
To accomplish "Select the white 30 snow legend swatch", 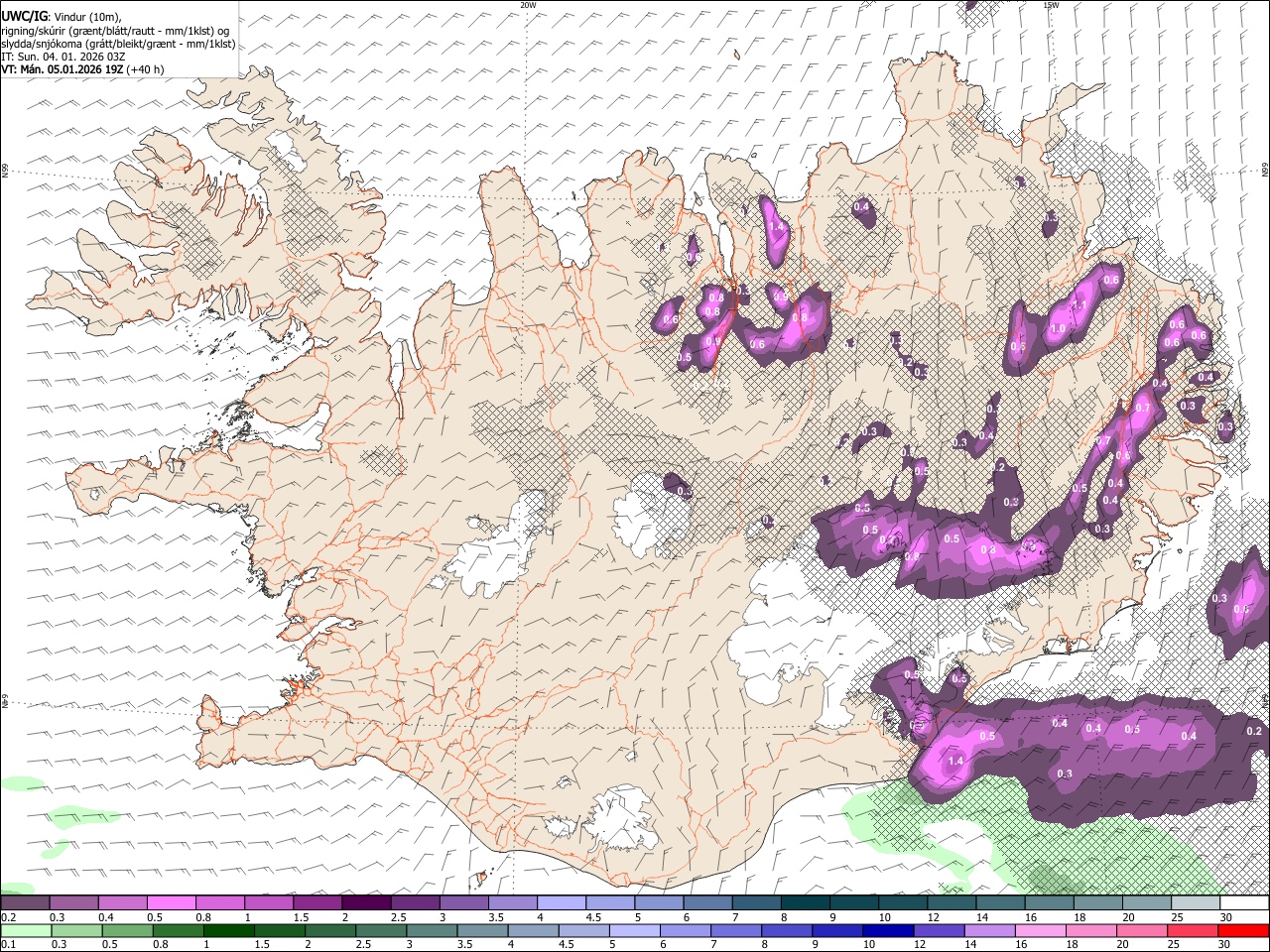I will [1244, 902].
